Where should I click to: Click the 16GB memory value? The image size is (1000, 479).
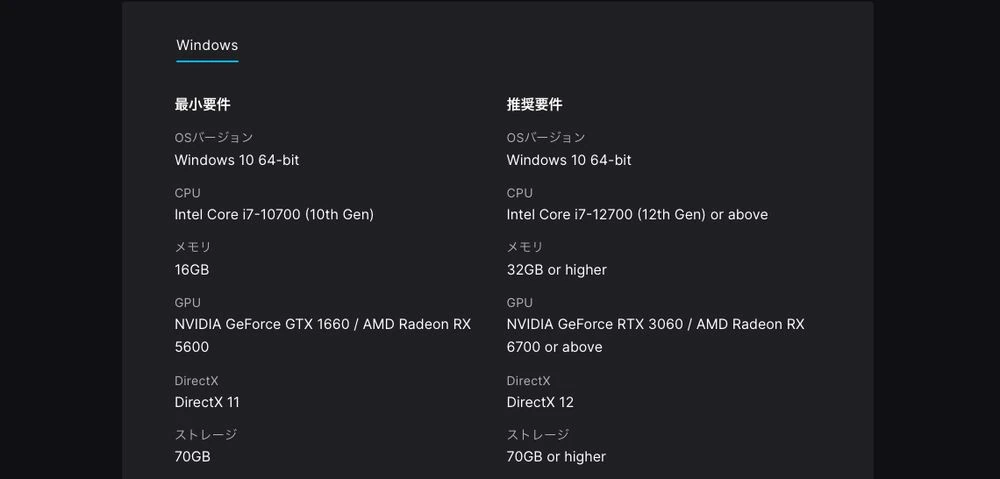click(192, 270)
